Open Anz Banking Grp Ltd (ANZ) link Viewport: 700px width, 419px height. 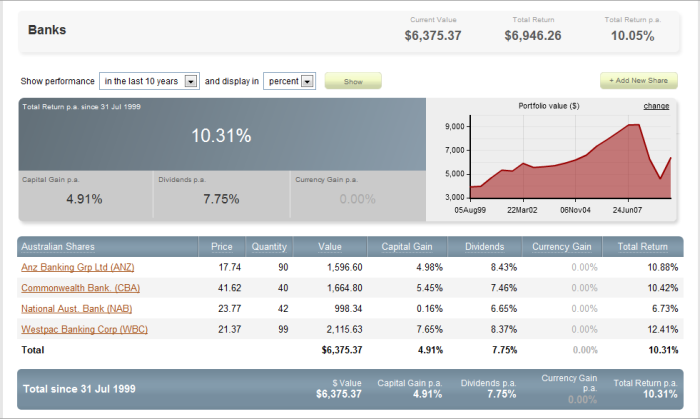point(78,267)
